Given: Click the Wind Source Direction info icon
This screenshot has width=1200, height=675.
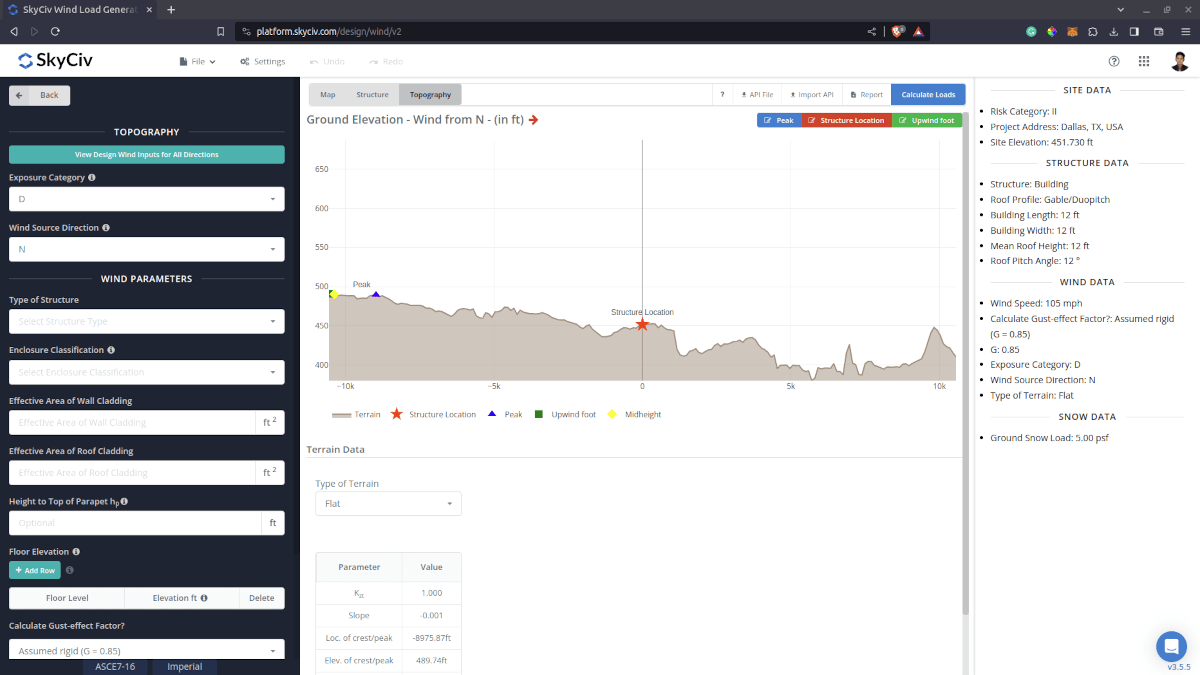Looking at the screenshot, I should tap(106, 227).
